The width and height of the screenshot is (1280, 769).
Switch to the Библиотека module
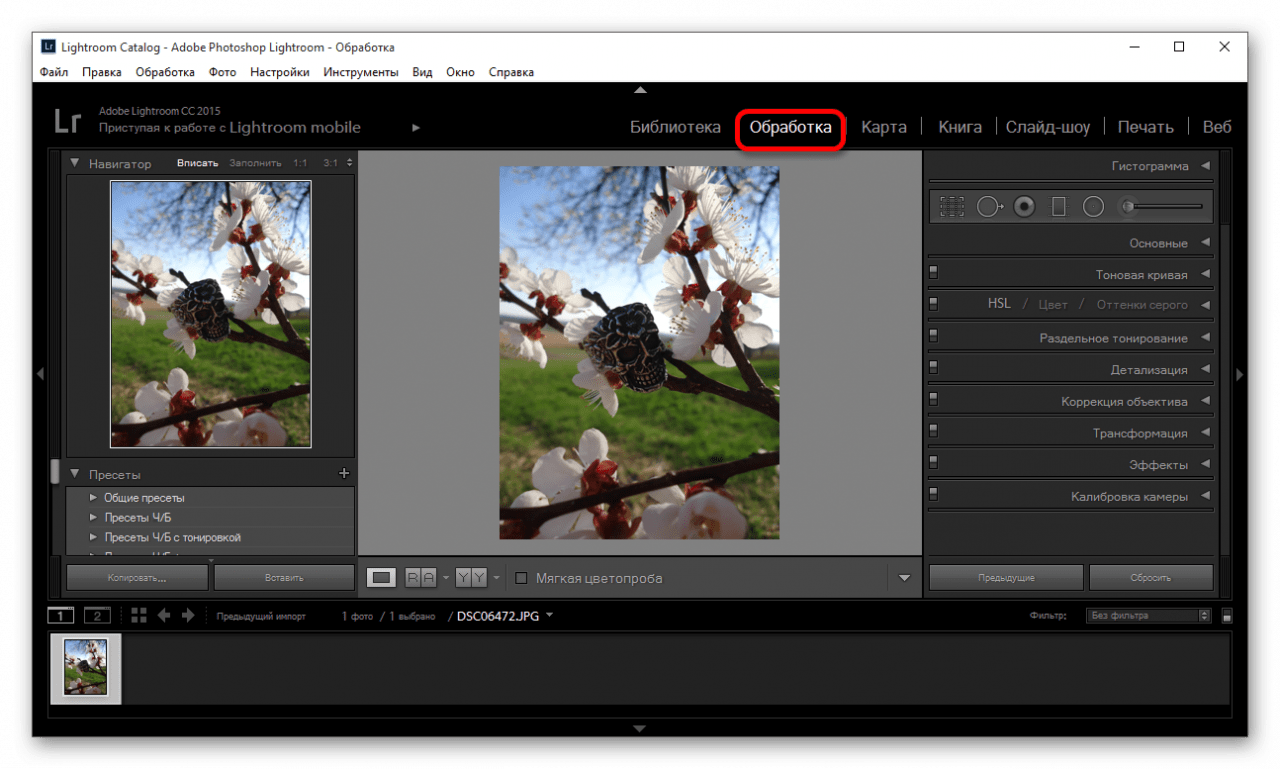click(675, 127)
